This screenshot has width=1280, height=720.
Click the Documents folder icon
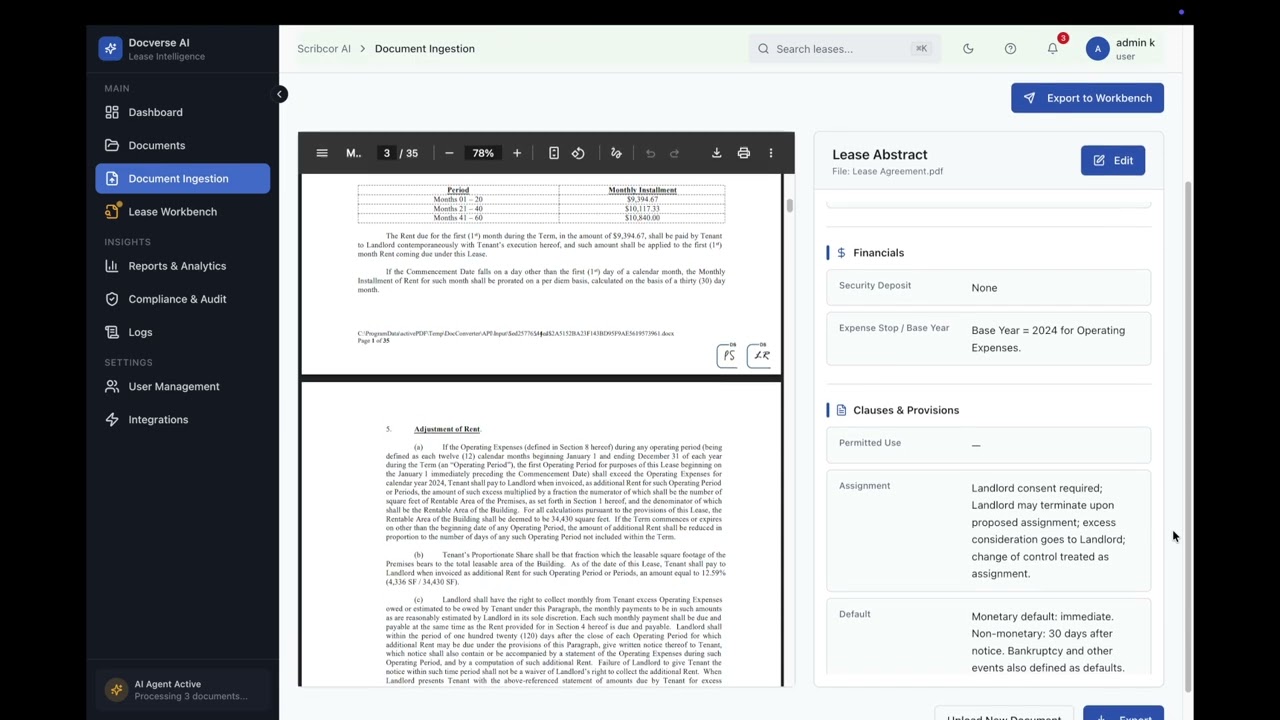coord(112,145)
